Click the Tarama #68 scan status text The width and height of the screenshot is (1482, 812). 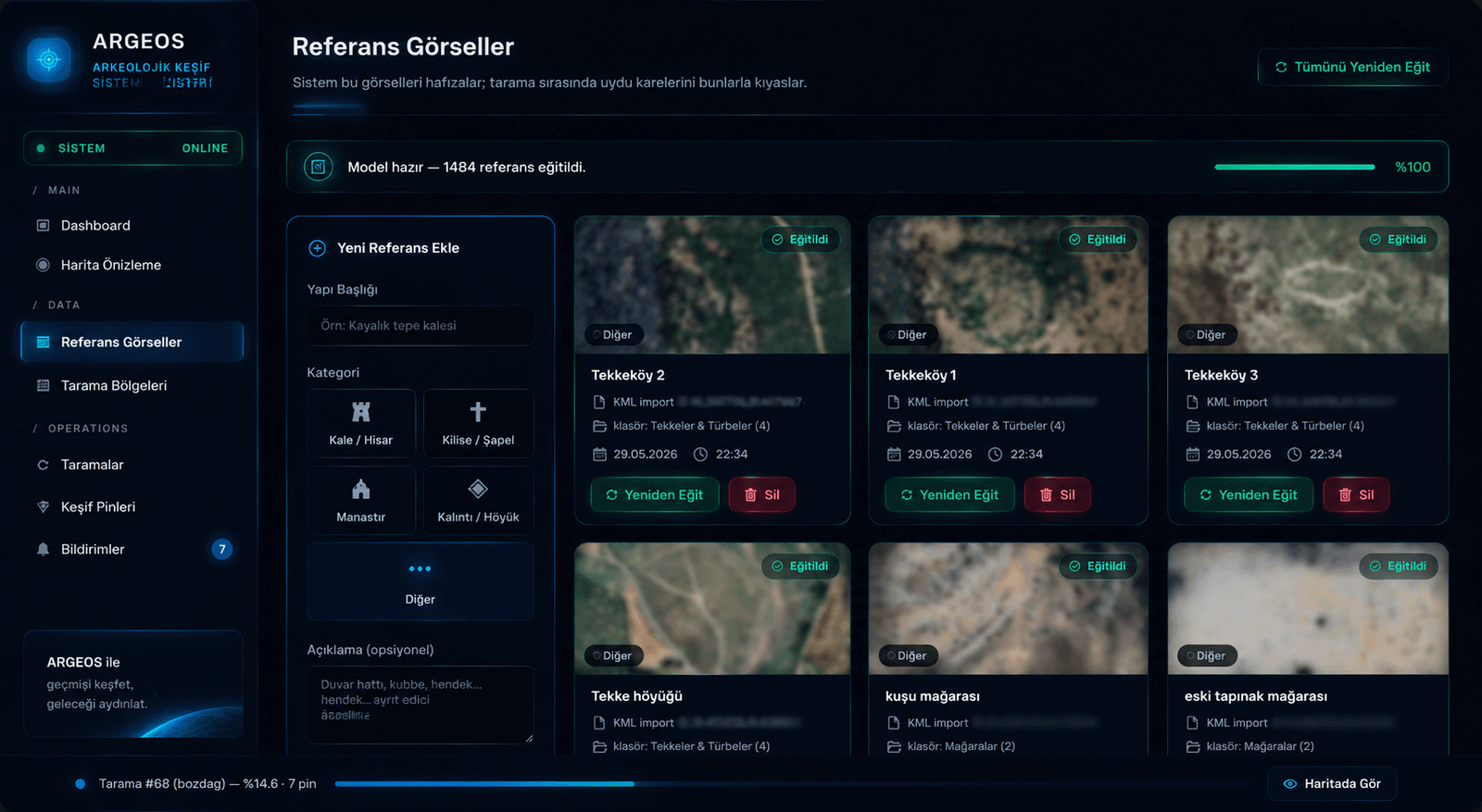(x=207, y=783)
